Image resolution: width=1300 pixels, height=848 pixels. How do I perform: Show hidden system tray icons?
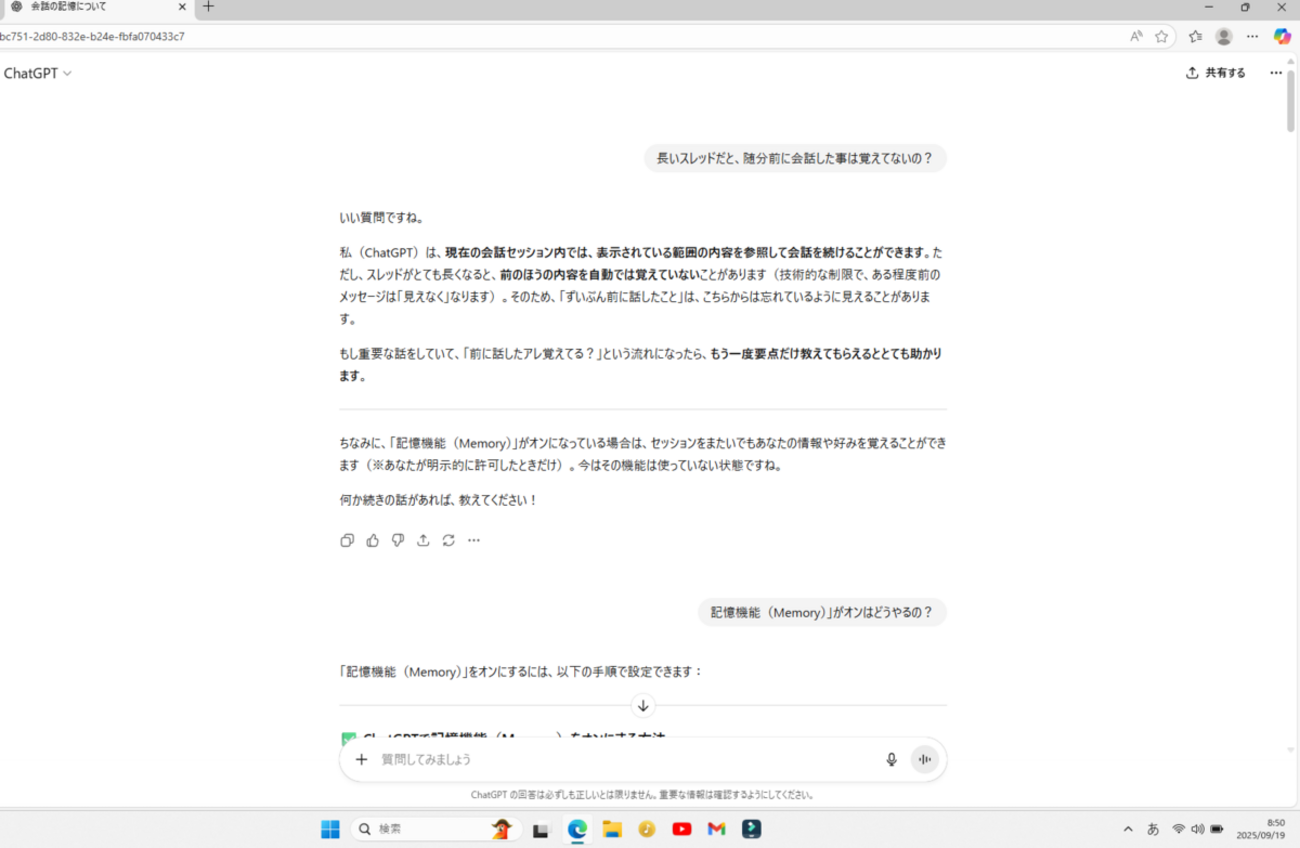coord(1129,829)
